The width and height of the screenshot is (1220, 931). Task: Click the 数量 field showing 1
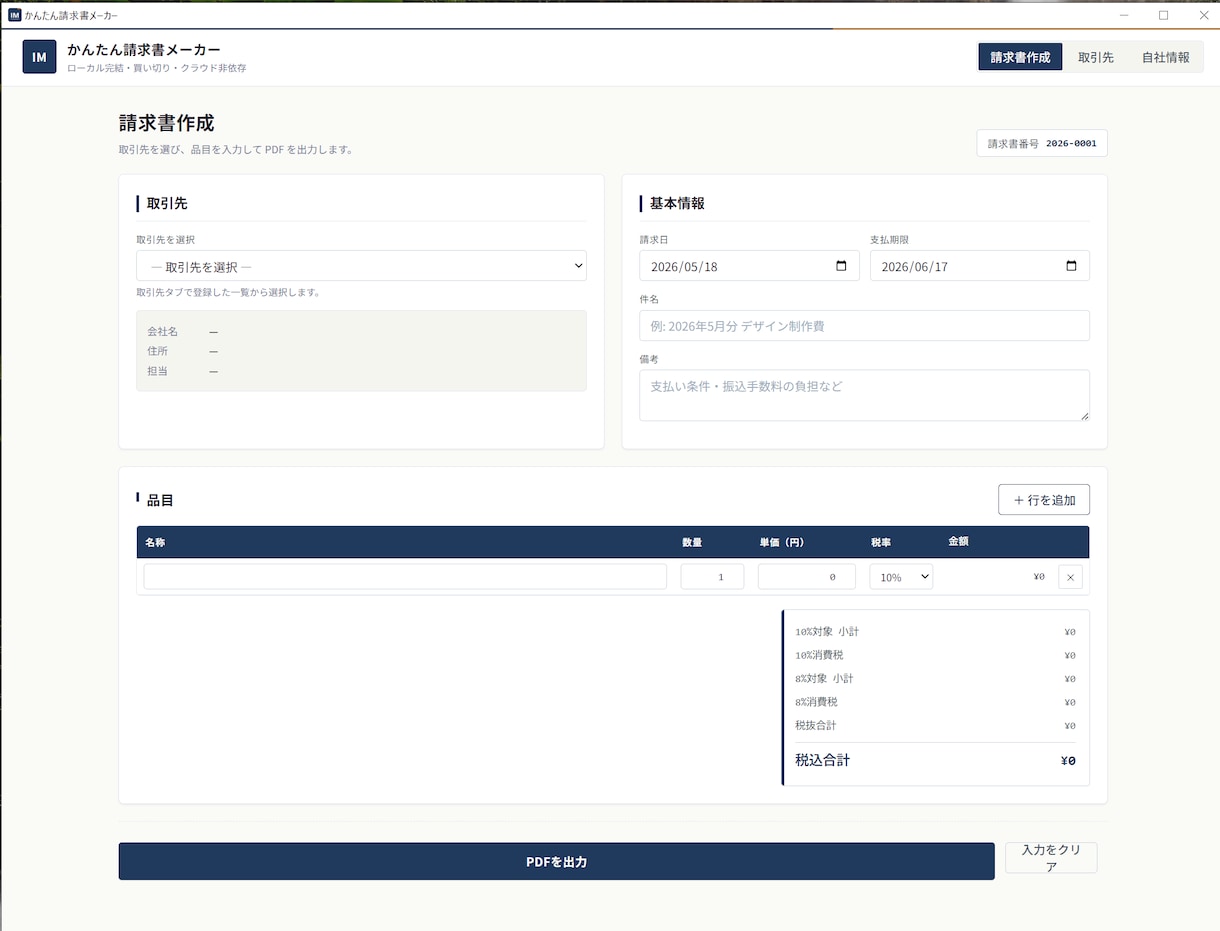712,577
